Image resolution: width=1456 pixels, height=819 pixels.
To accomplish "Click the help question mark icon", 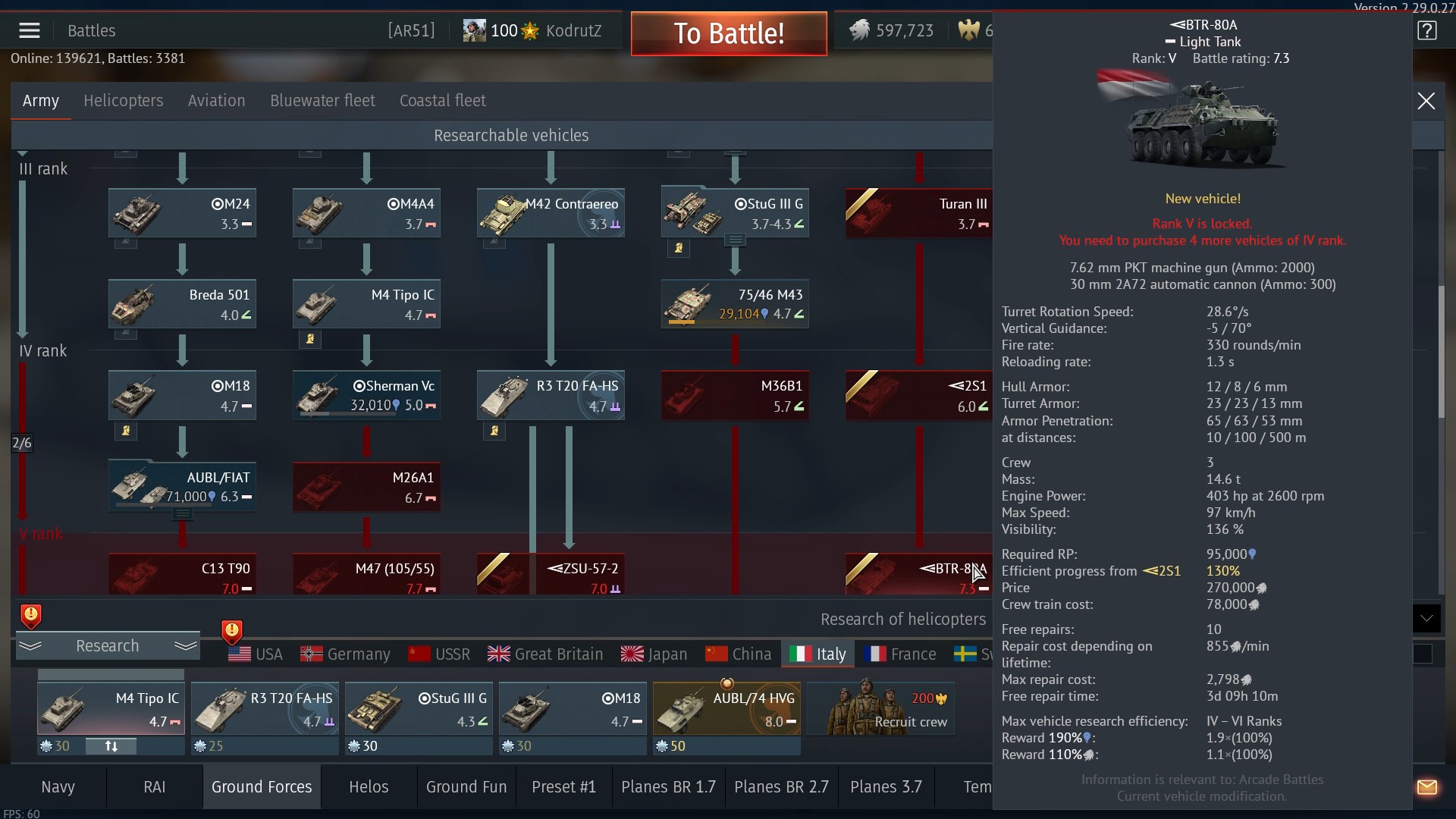I will coord(1426,31).
